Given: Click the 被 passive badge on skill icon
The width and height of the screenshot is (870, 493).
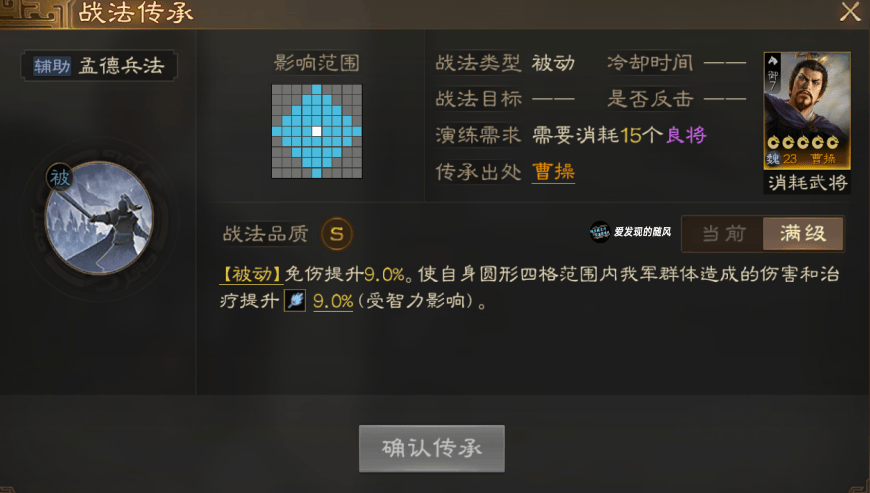Looking at the screenshot, I should pyautogui.click(x=59, y=177).
